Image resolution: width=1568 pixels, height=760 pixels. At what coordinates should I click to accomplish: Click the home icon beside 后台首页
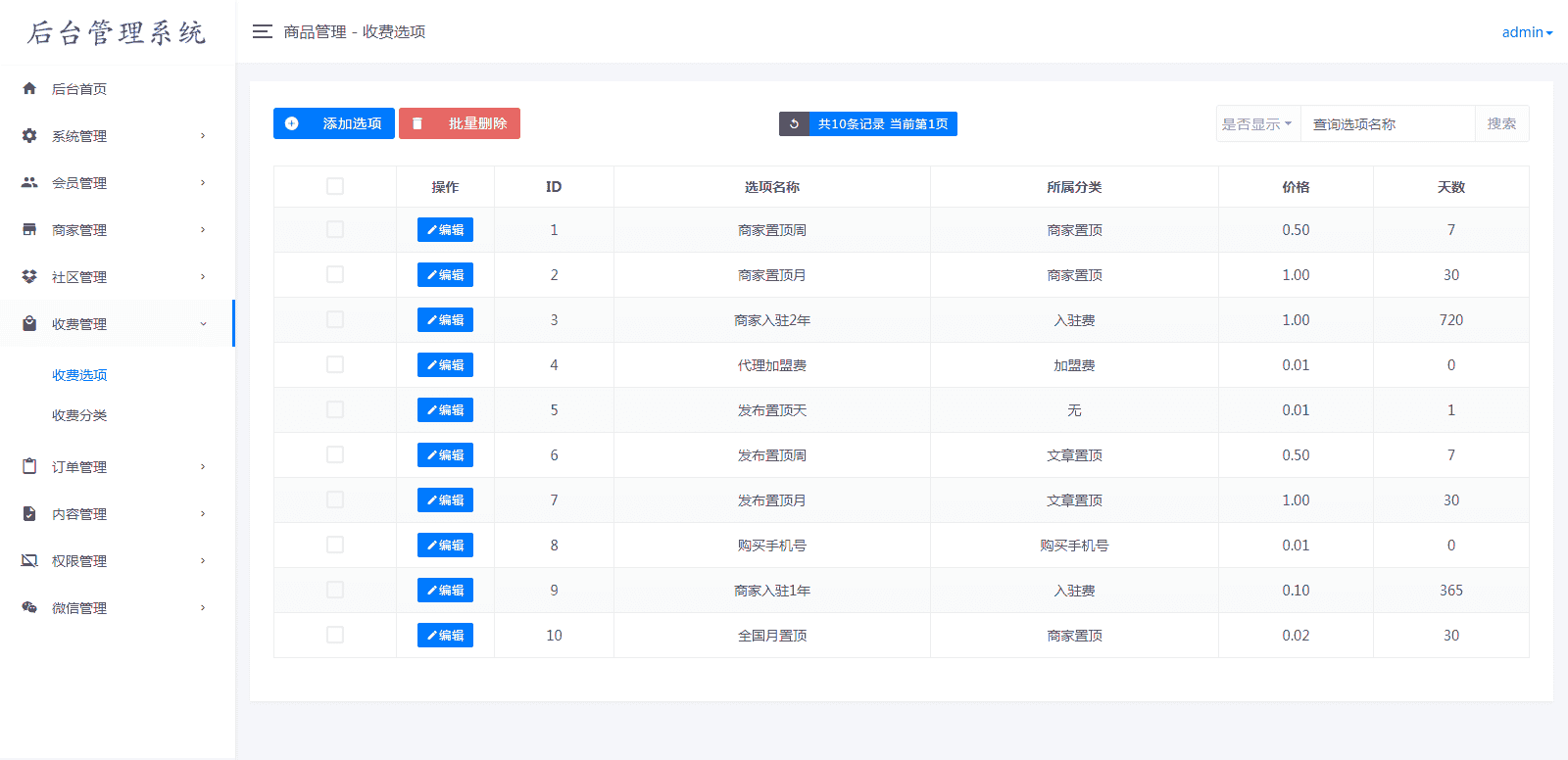(29, 88)
